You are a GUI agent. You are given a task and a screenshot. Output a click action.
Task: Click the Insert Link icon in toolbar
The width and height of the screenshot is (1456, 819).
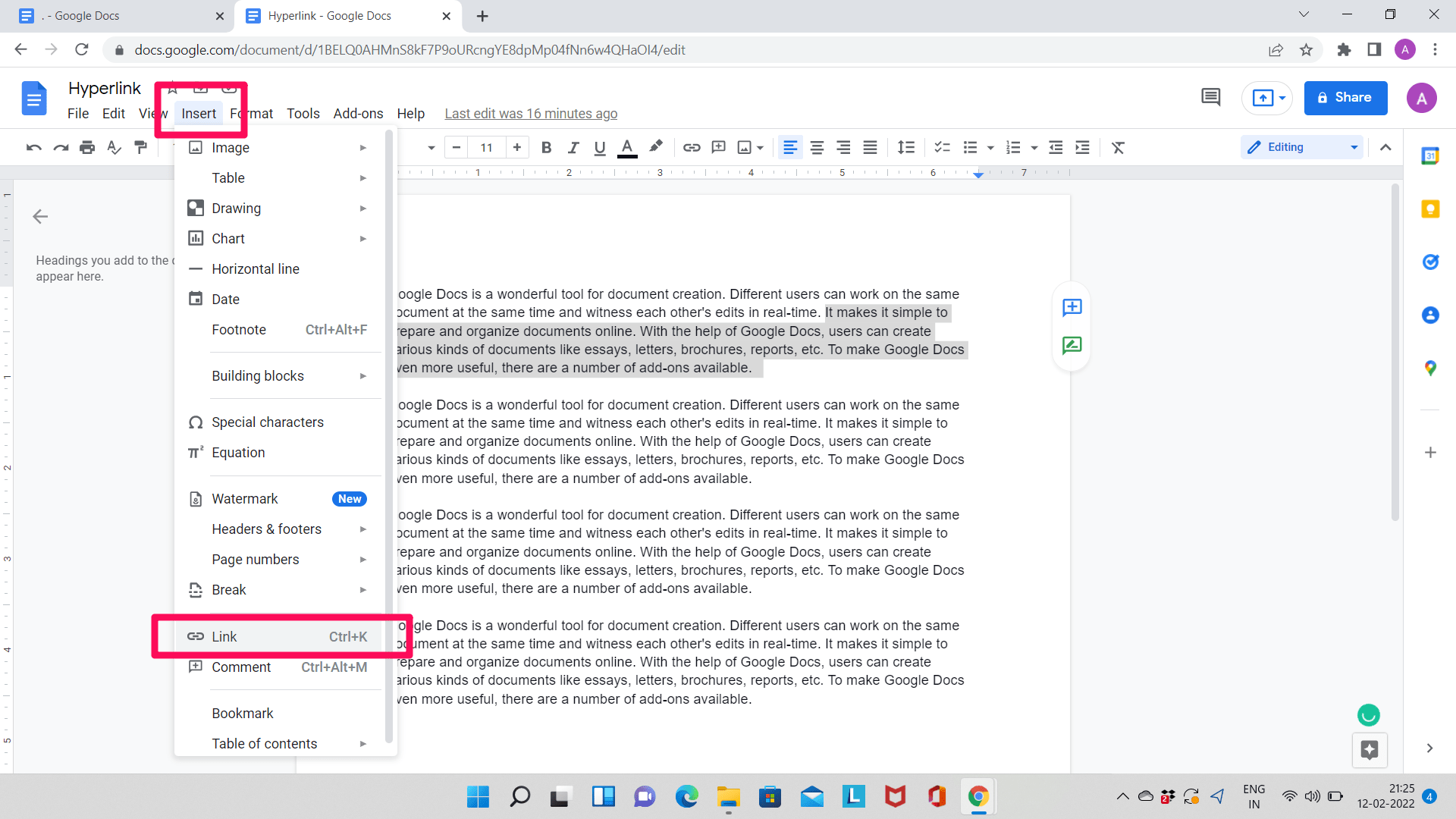(x=691, y=147)
